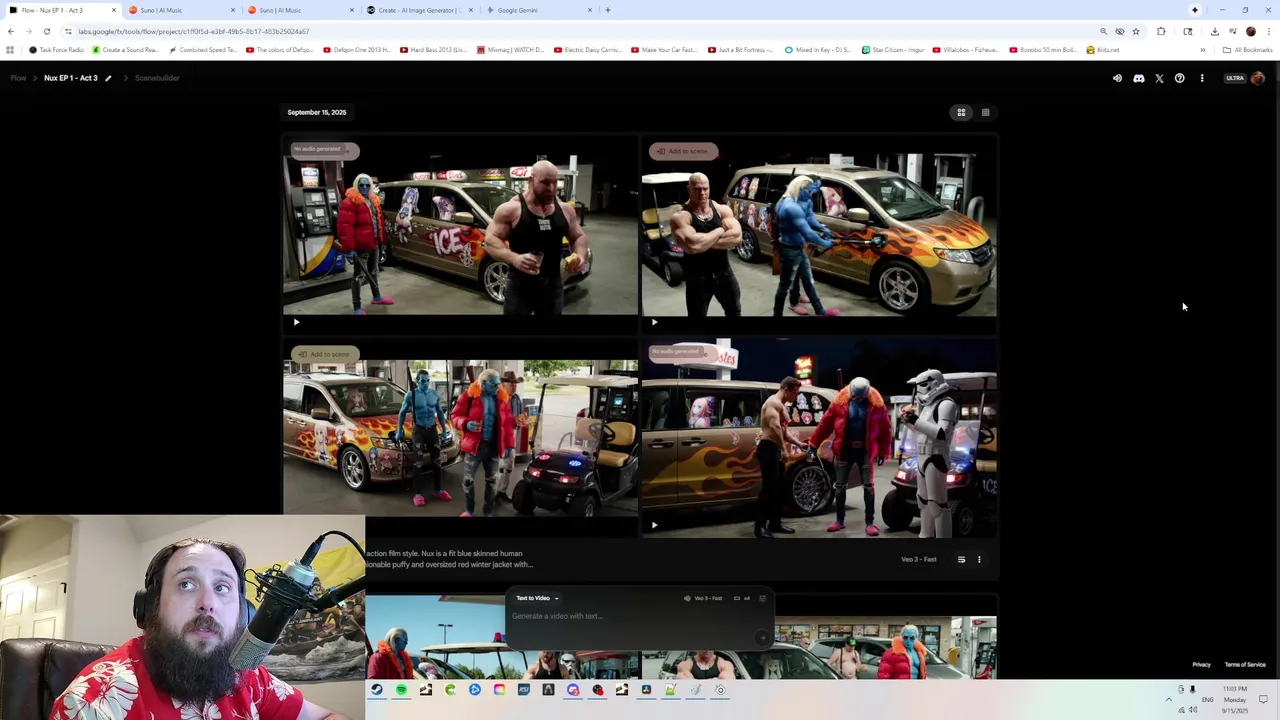Reload the current page

point(46,31)
